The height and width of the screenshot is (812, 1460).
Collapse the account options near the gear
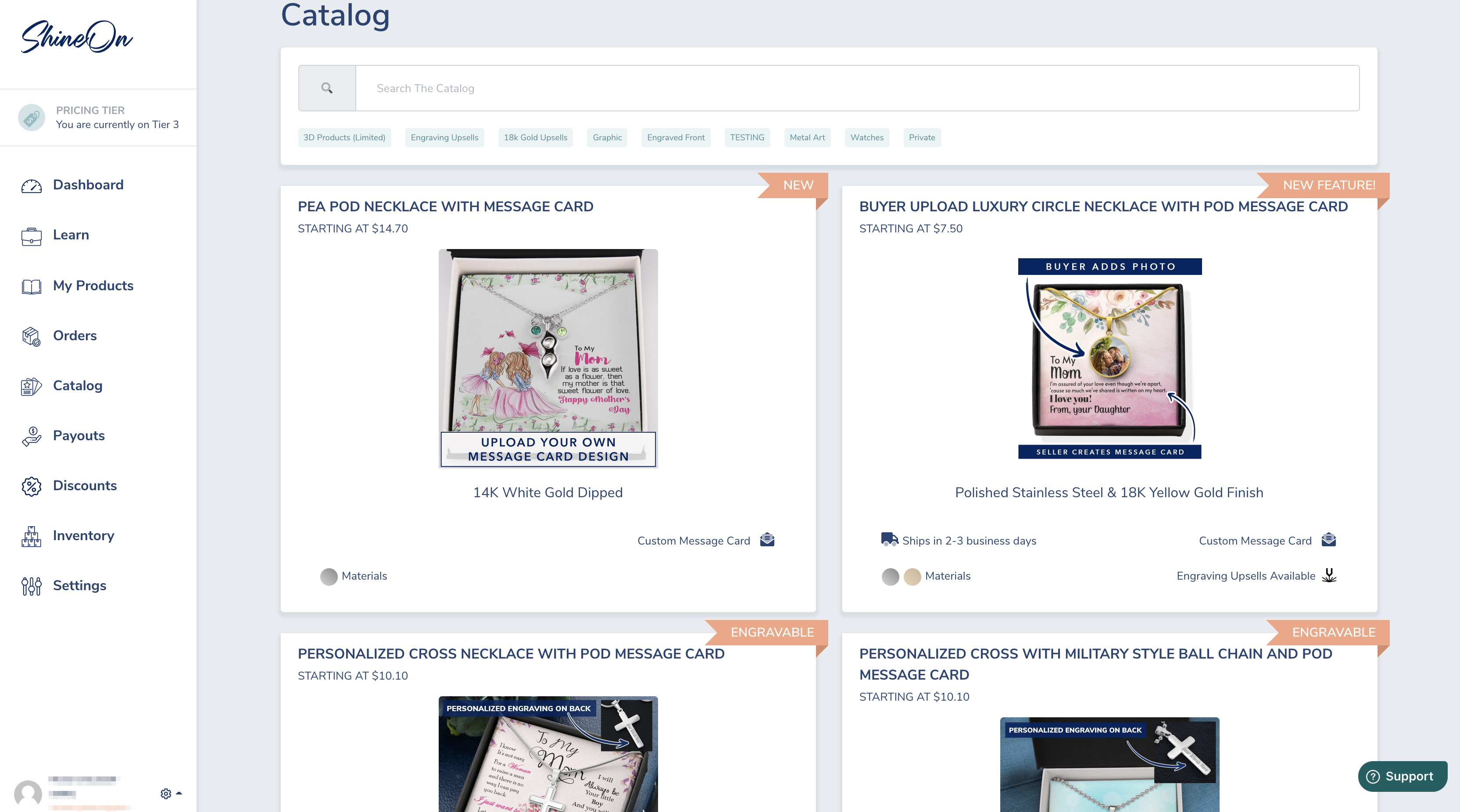pyautogui.click(x=179, y=793)
